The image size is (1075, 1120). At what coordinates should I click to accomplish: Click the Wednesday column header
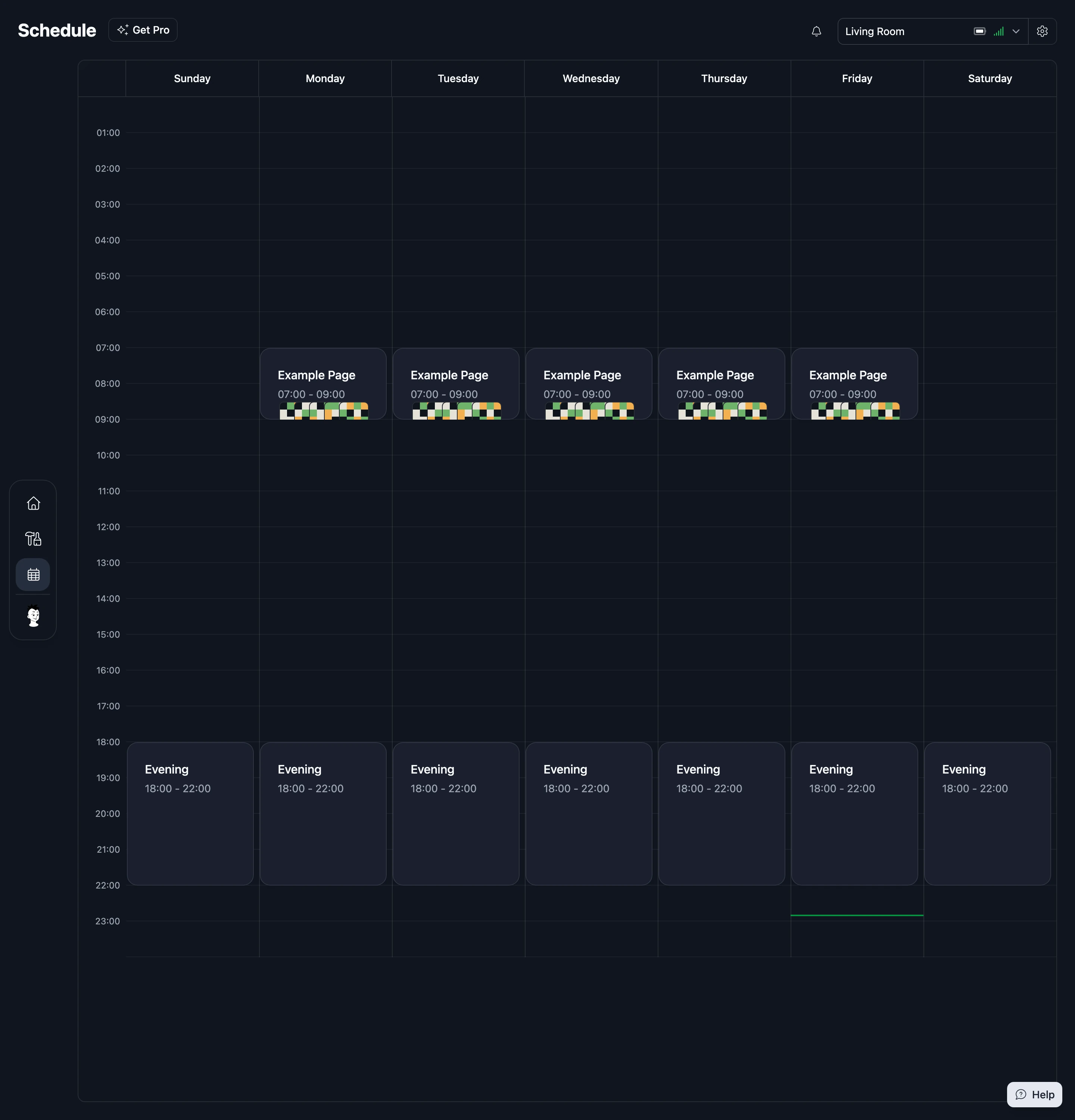(x=591, y=78)
